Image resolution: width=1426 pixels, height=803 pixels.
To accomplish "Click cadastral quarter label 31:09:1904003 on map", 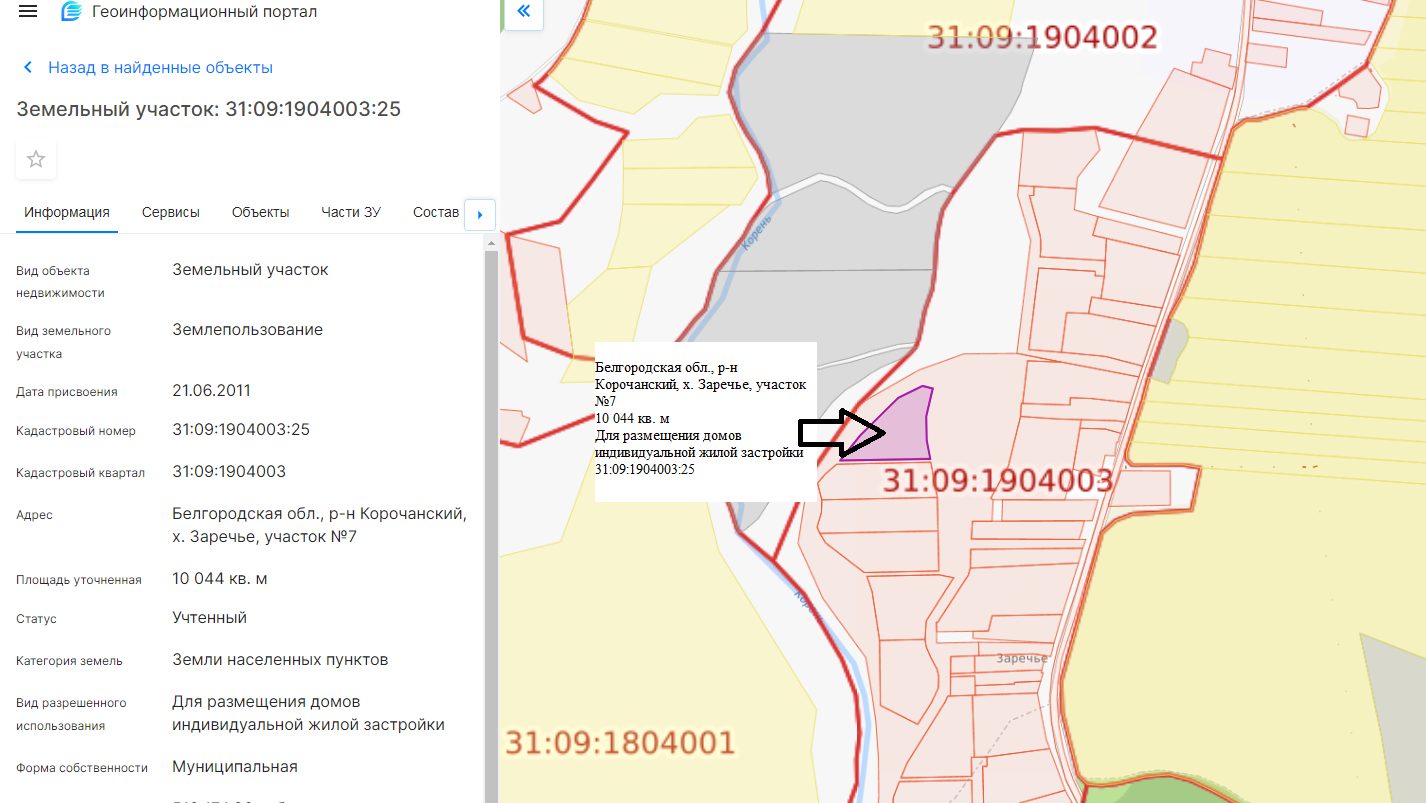I will (997, 481).
